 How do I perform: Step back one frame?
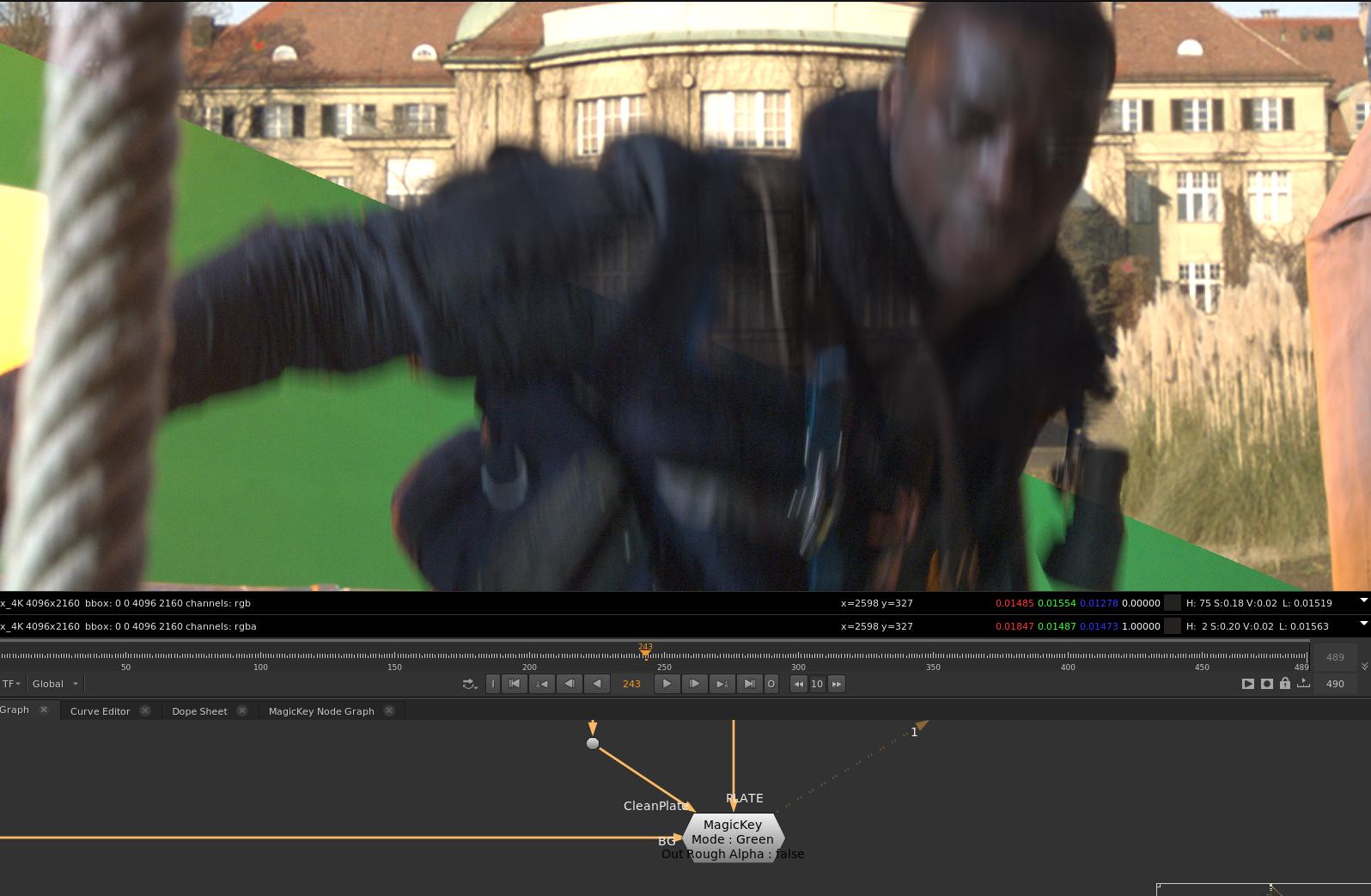[569, 684]
